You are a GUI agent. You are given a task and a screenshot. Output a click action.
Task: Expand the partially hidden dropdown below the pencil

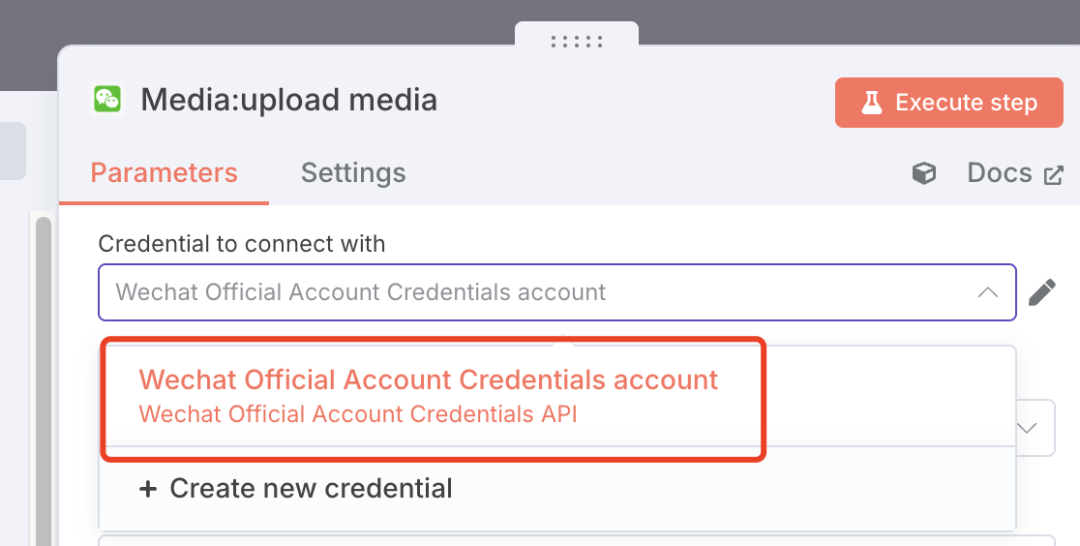(x=1028, y=428)
